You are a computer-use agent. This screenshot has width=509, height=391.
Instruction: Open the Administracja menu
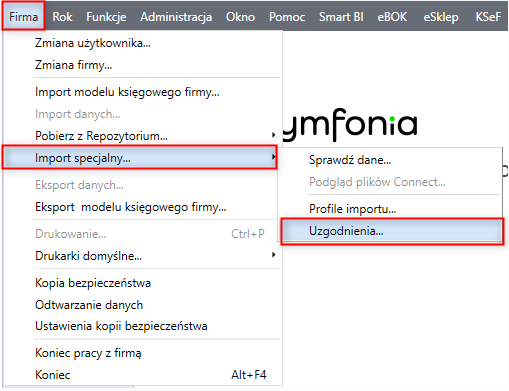[x=176, y=17]
